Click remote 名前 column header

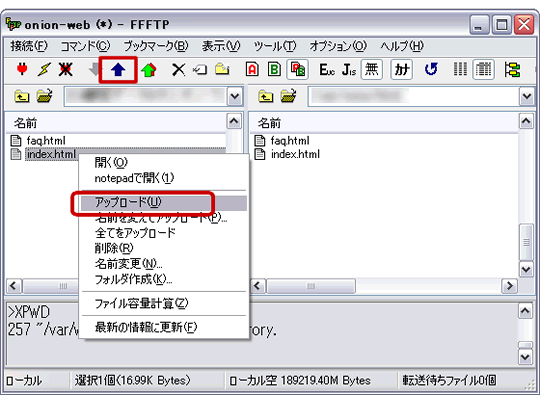point(384,123)
